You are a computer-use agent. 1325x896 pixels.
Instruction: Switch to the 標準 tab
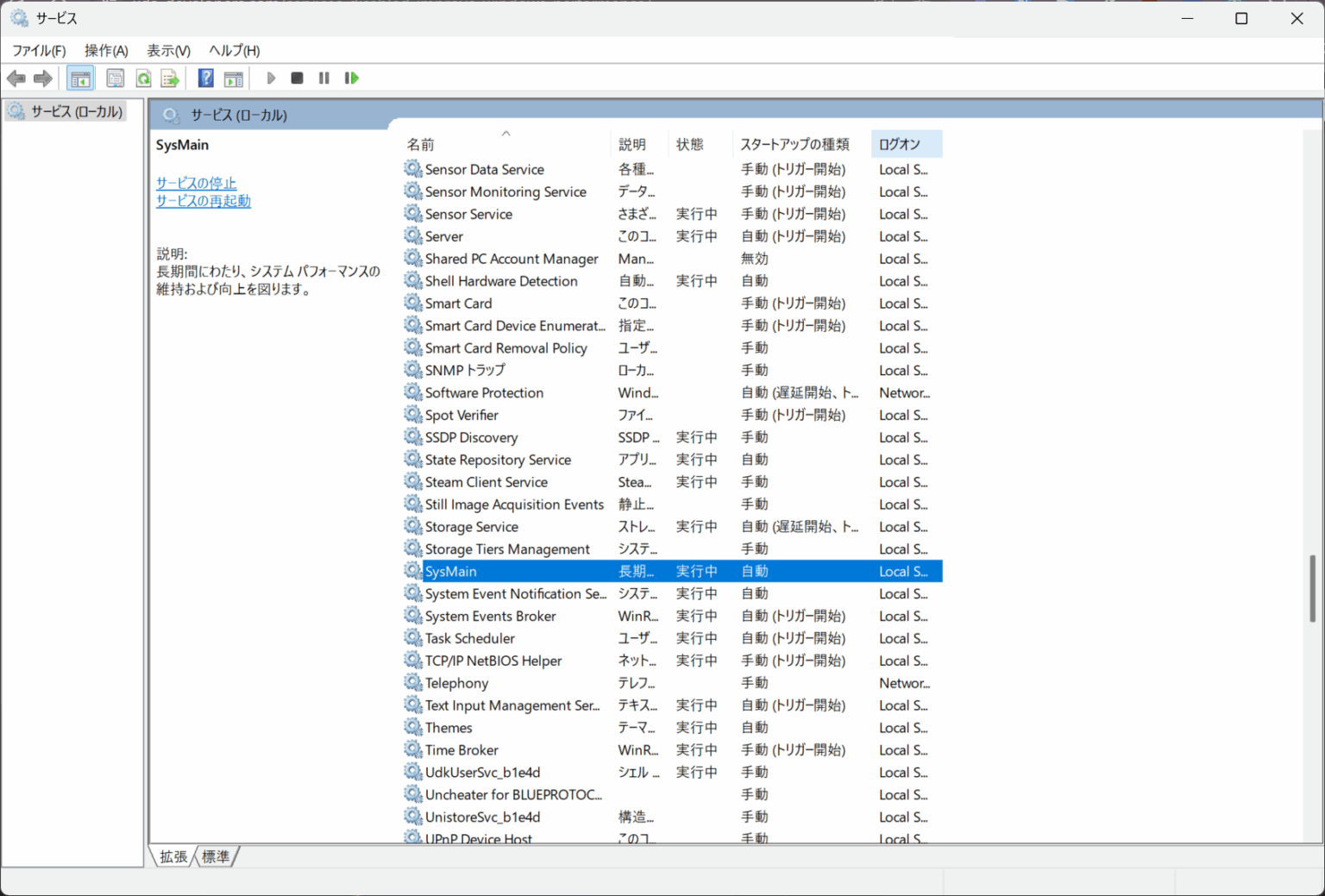(215, 855)
